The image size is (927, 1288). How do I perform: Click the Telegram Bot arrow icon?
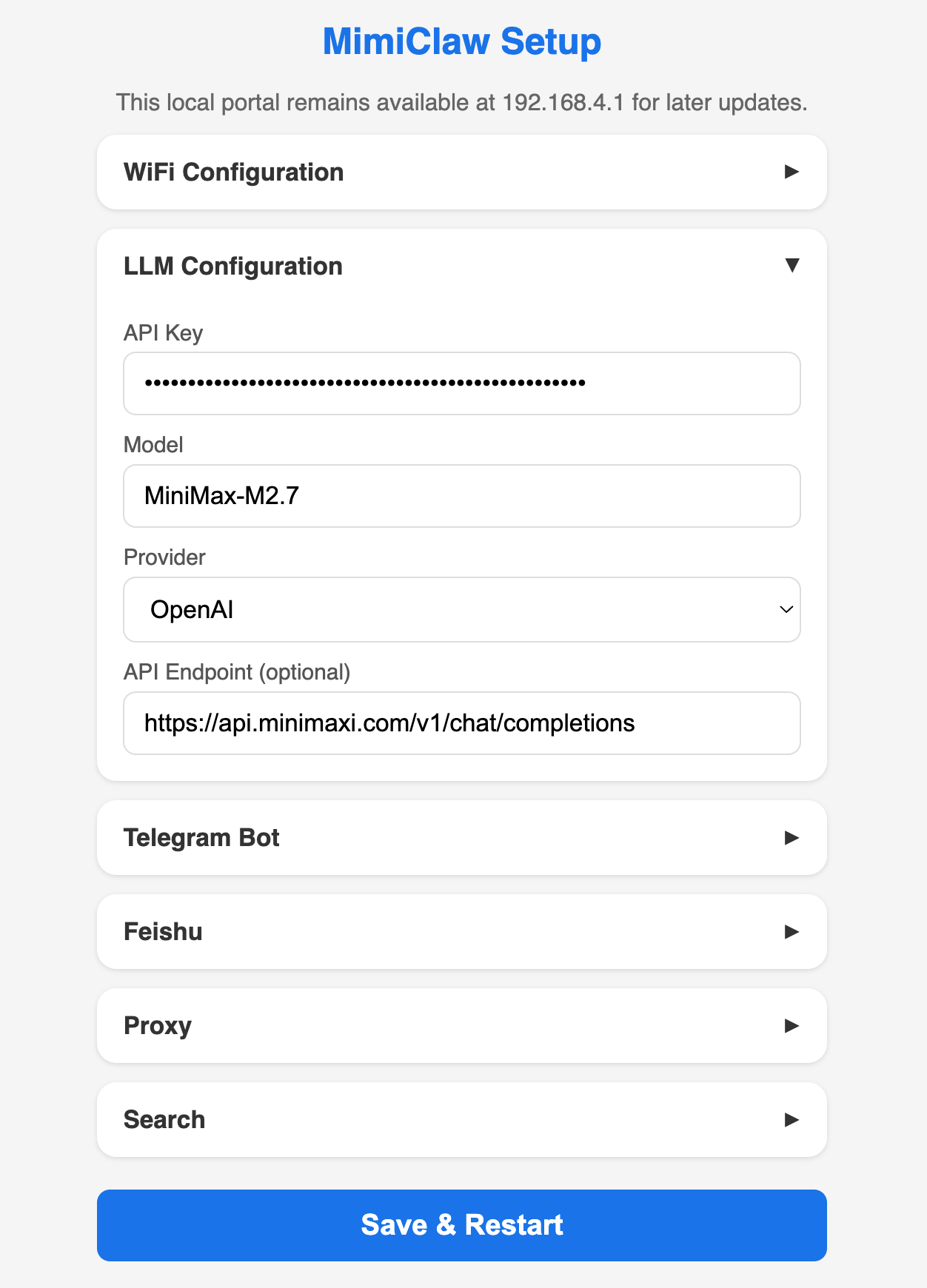(x=793, y=837)
